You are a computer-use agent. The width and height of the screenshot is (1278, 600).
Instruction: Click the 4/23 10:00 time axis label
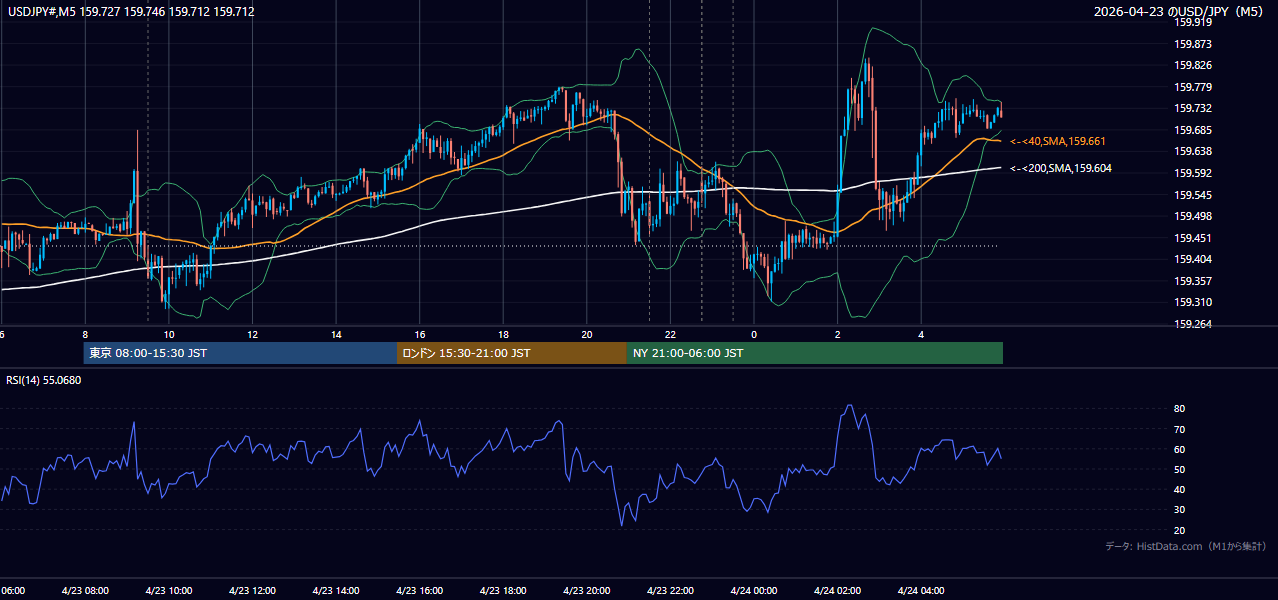tap(168, 591)
